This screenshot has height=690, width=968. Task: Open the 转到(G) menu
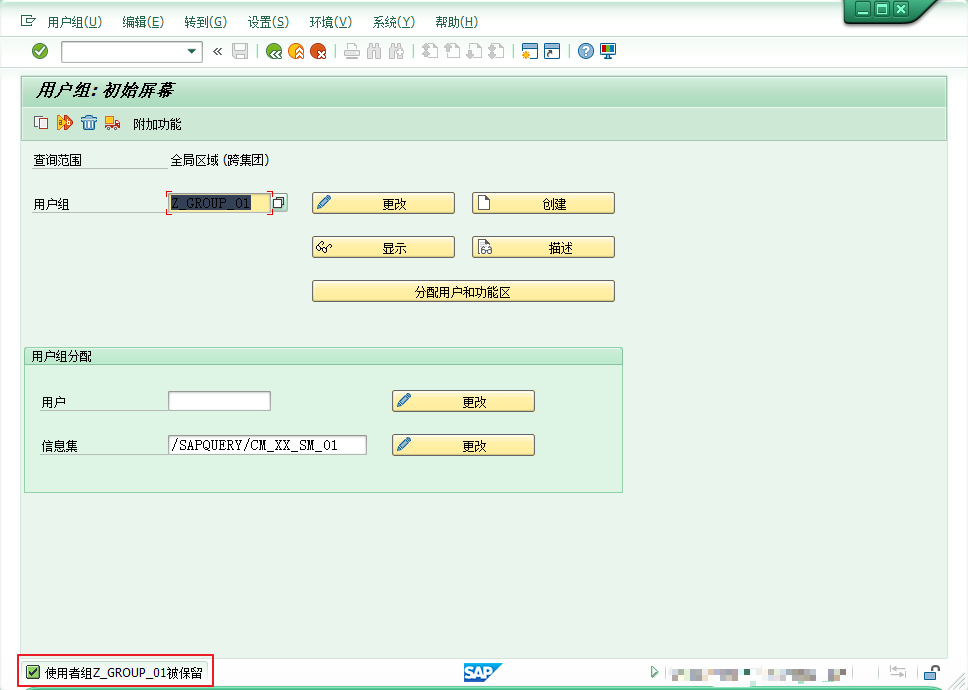click(206, 22)
